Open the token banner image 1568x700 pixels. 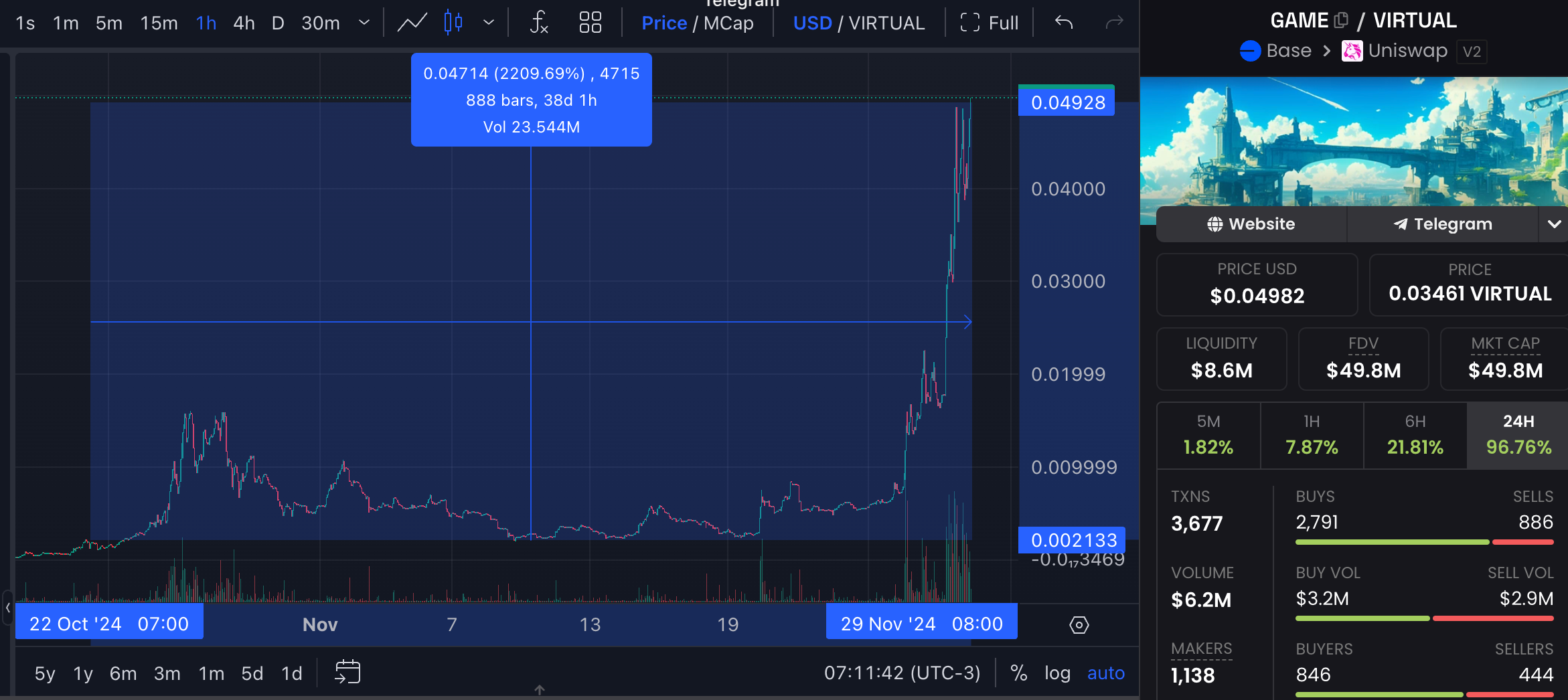[1354, 141]
